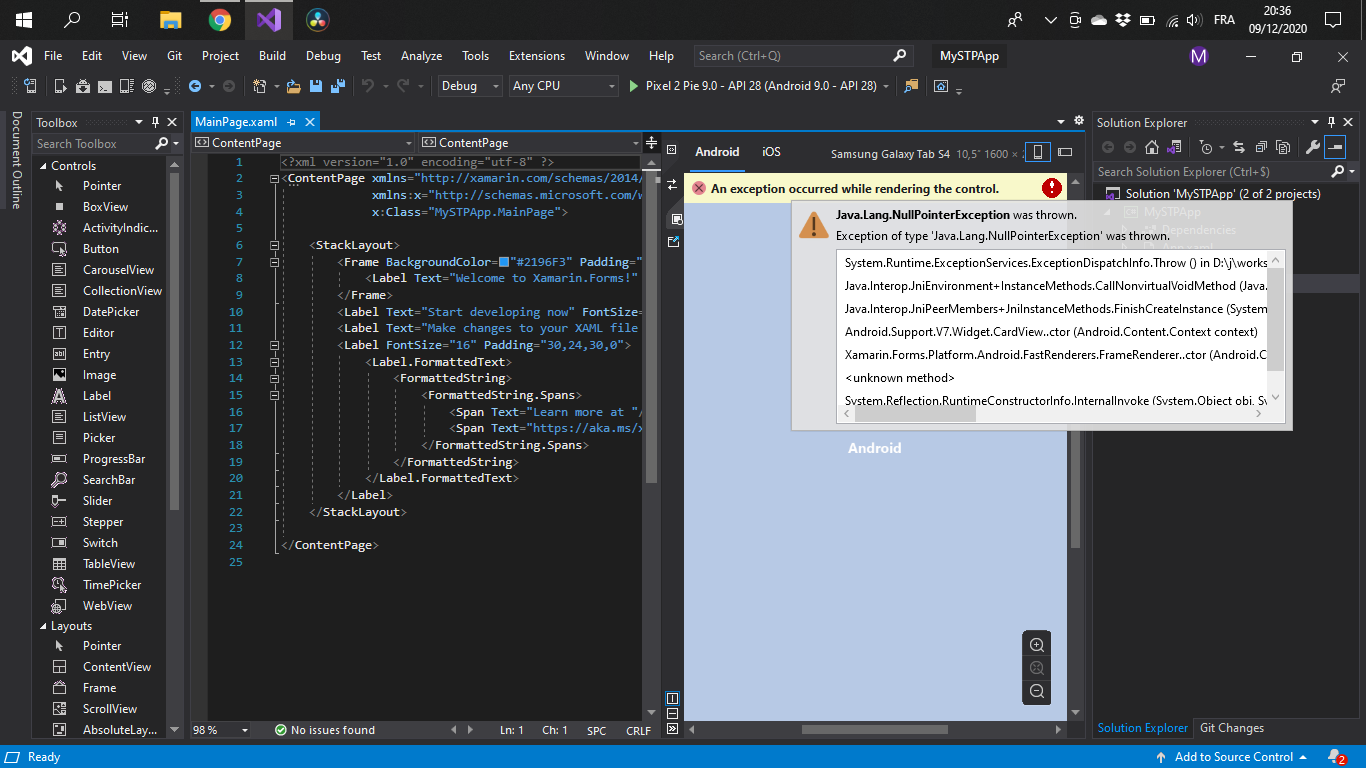This screenshot has height=768, width=1366.
Task: Zoom in on the Android preview
Action: coord(1037,644)
